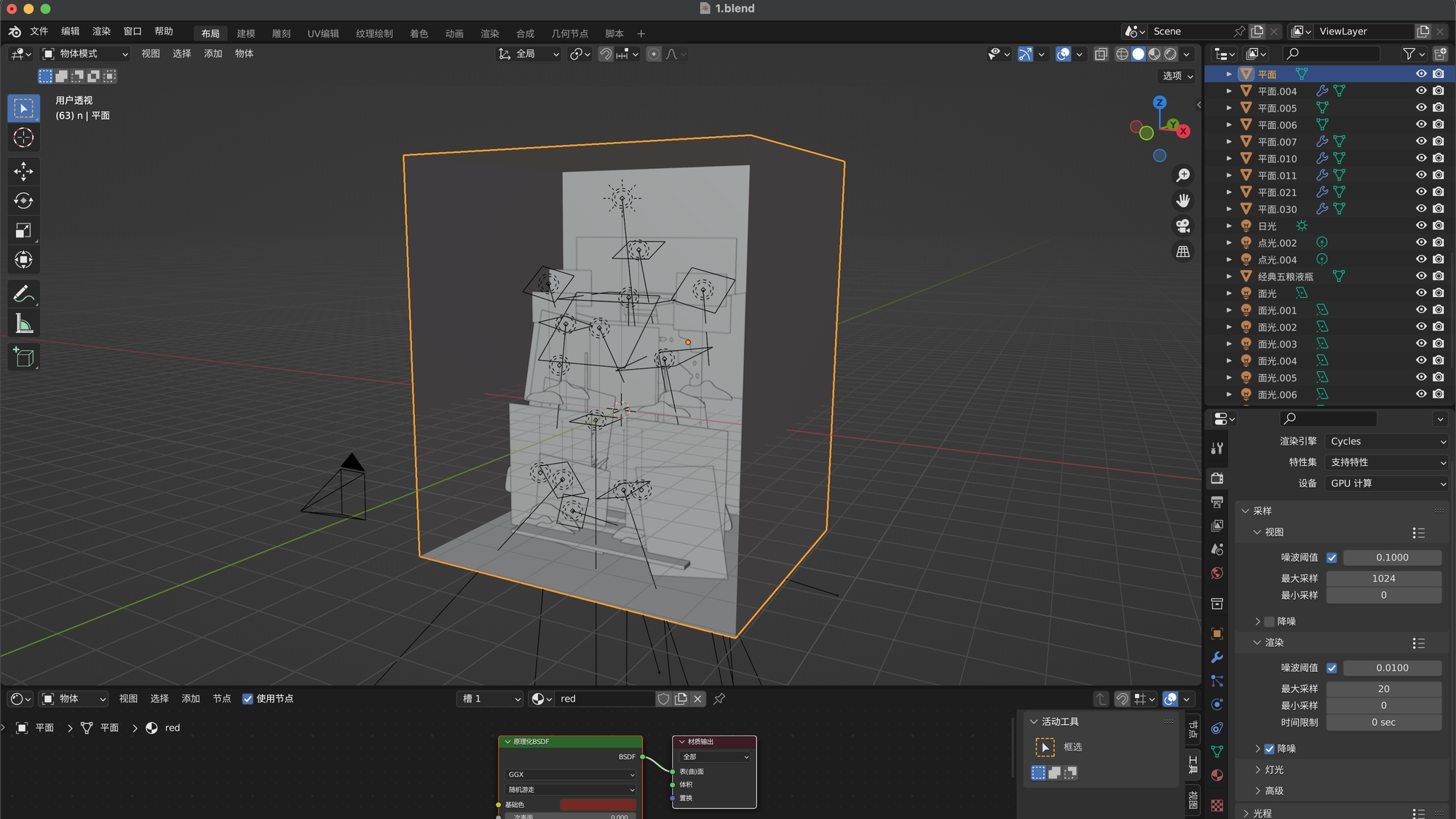Click the pin icon in node editor header
The width and height of the screenshot is (1456, 819).
(x=719, y=699)
